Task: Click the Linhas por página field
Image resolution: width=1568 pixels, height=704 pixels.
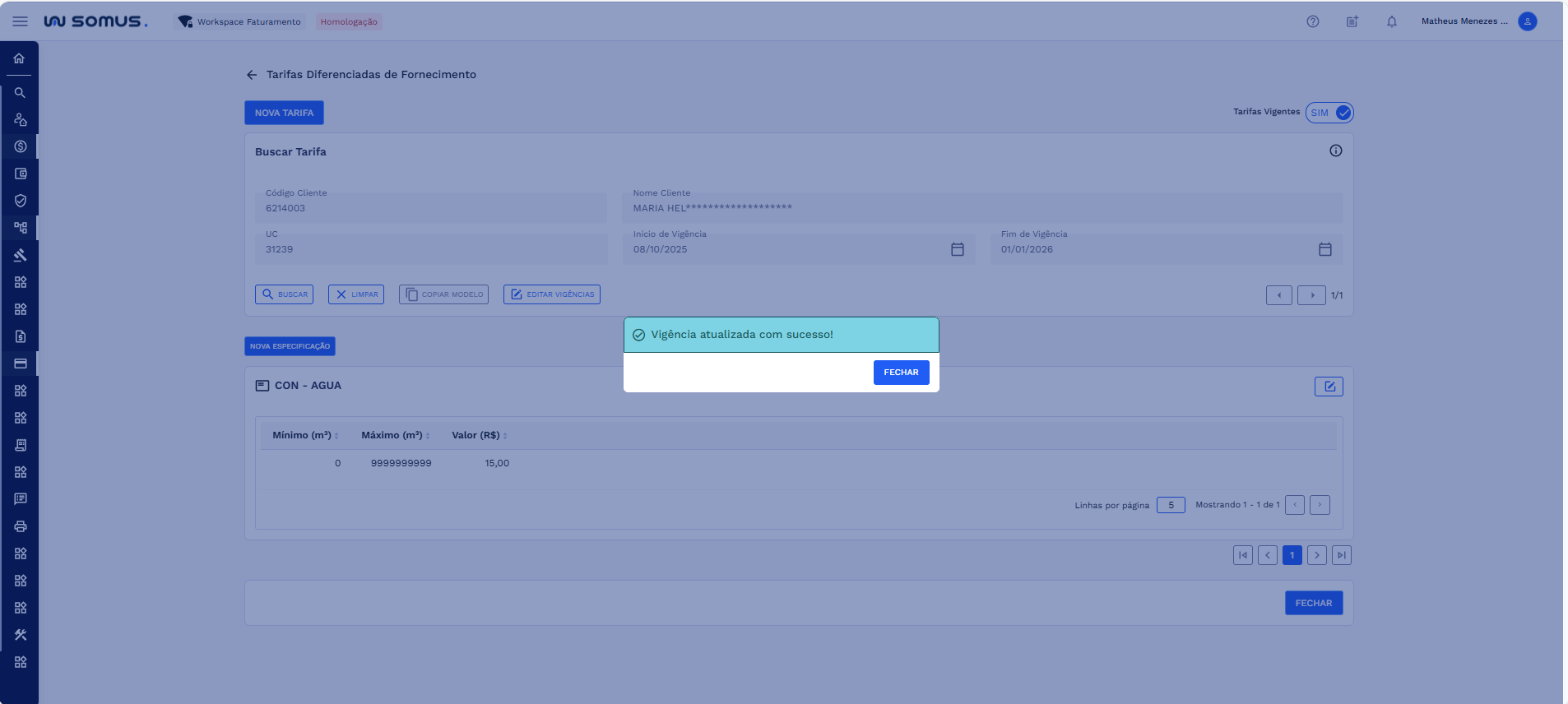Action: [1170, 505]
